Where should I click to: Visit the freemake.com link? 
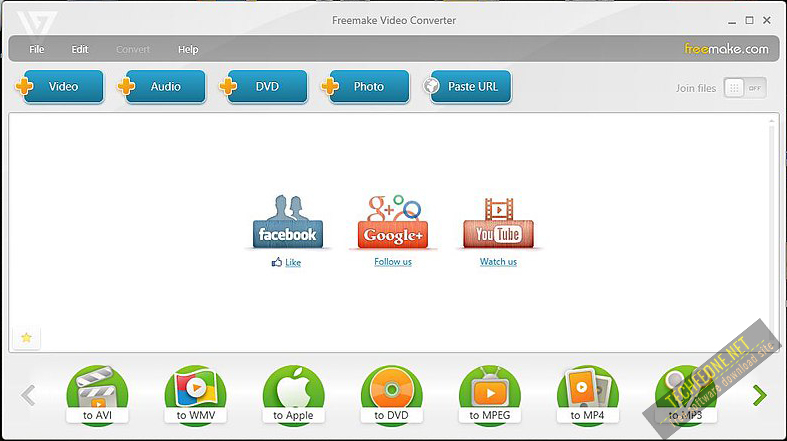(x=726, y=49)
